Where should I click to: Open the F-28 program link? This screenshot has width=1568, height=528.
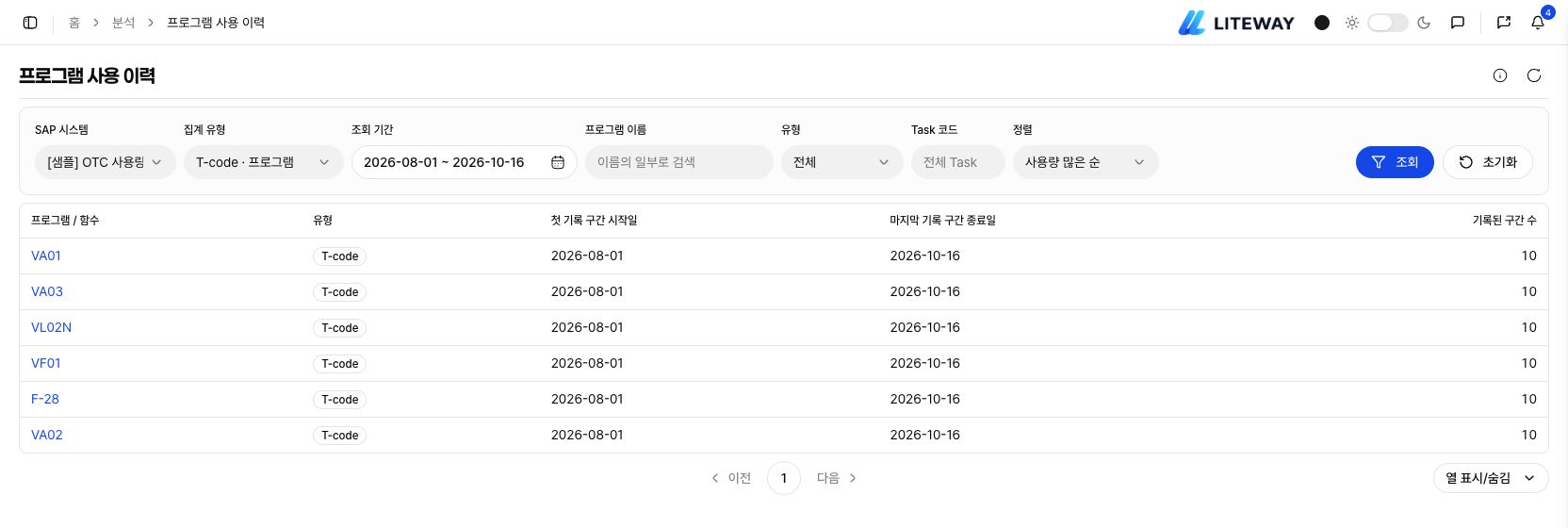(x=45, y=399)
